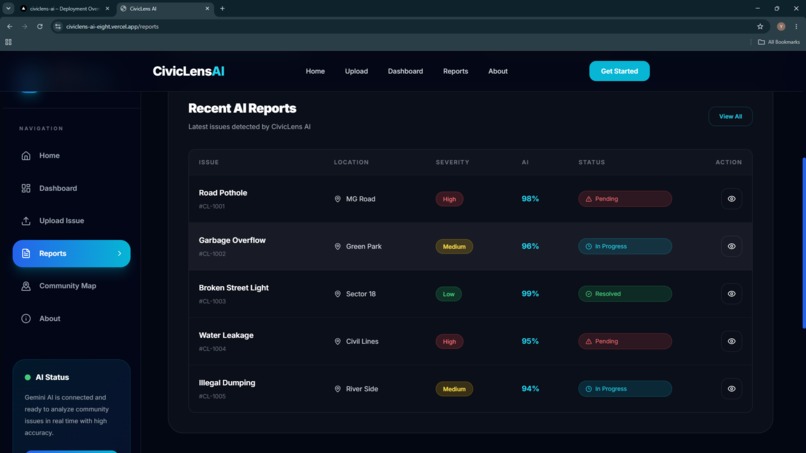Click the Recent AI Reports heading
806x453 pixels.
242,108
